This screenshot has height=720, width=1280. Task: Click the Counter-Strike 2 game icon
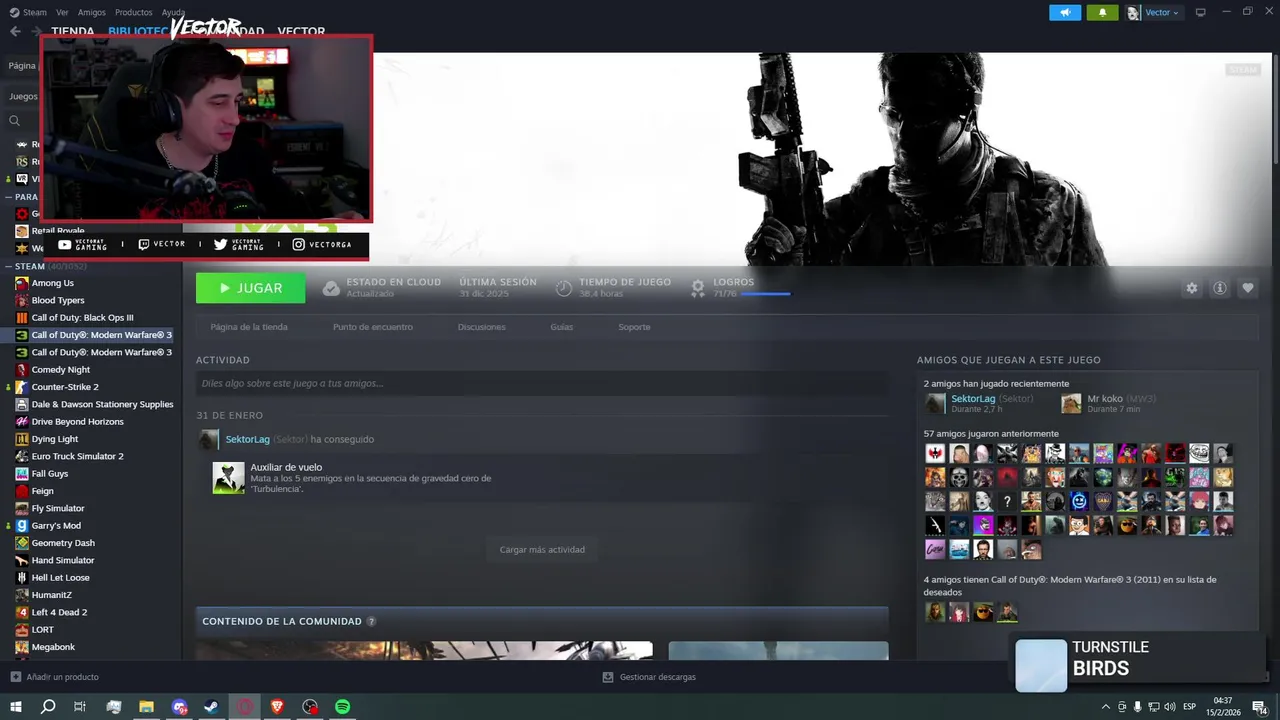tap(22, 387)
